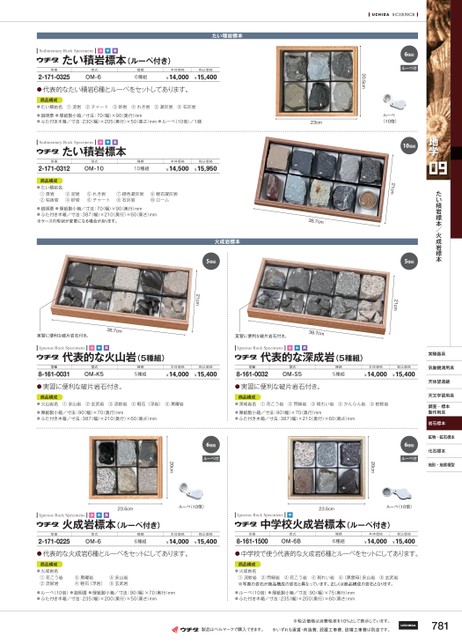Click the blue grade icon above 中学校火成岩標本
Screen dimensions: 462x644
[x=290, y=515]
